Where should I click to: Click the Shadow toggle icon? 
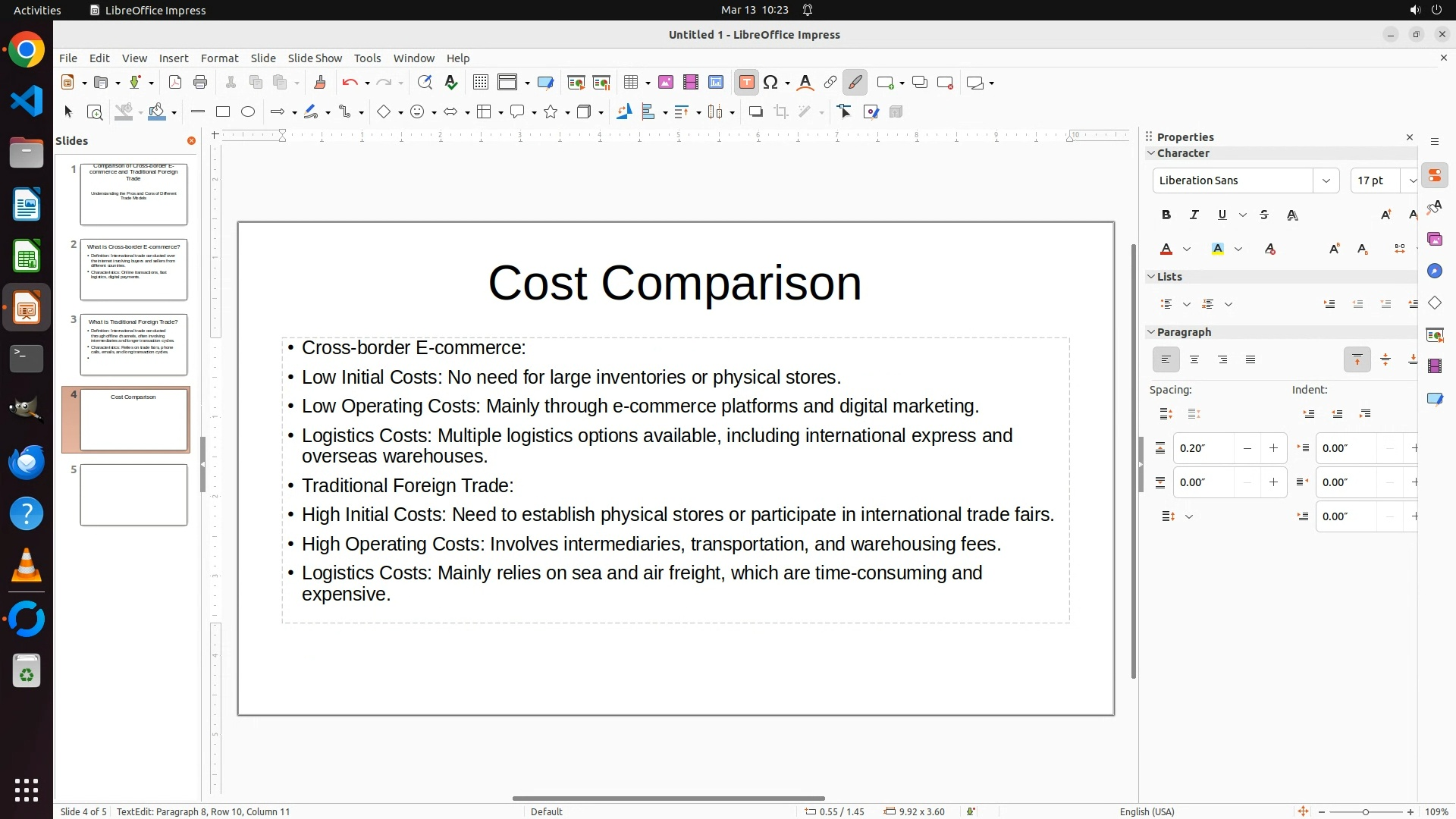(755, 112)
